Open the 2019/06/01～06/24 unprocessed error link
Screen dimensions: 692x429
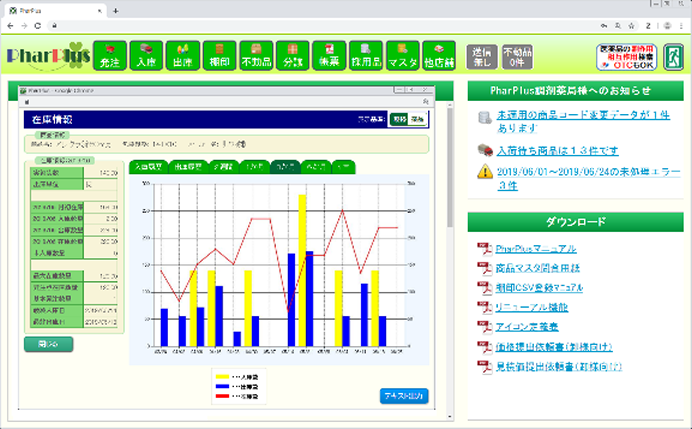tap(588, 178)
